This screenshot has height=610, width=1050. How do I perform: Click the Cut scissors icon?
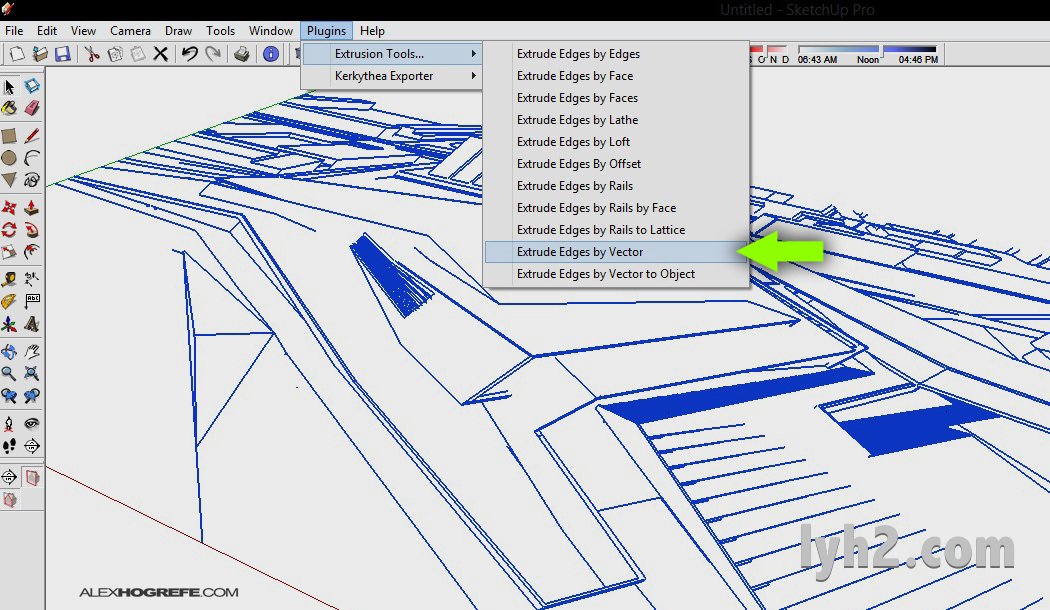coord(91,54)
